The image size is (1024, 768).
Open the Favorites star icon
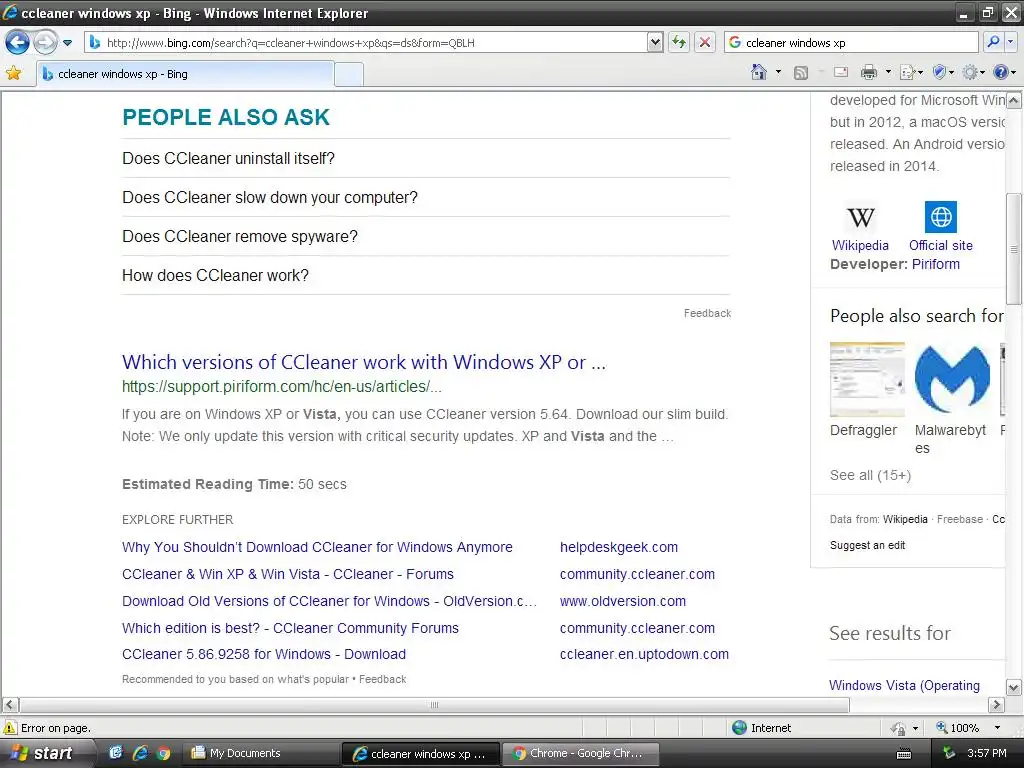[x=13, y=73]
